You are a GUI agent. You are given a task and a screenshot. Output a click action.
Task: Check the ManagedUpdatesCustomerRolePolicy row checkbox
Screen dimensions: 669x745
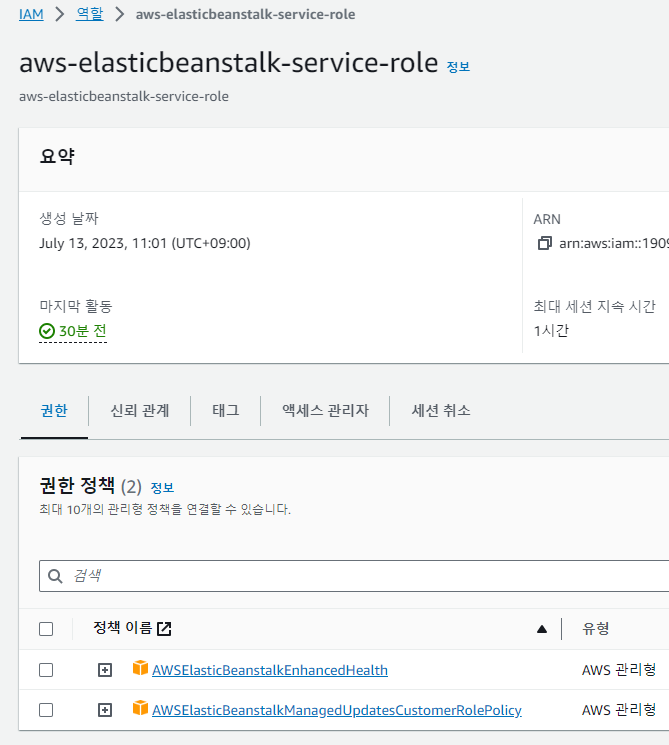46,710
